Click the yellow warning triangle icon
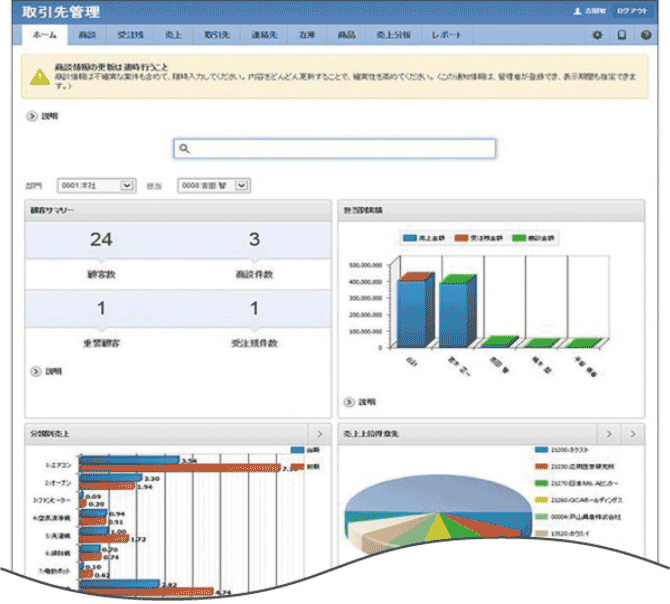This screenshot has width=670, height=604. 37,76
